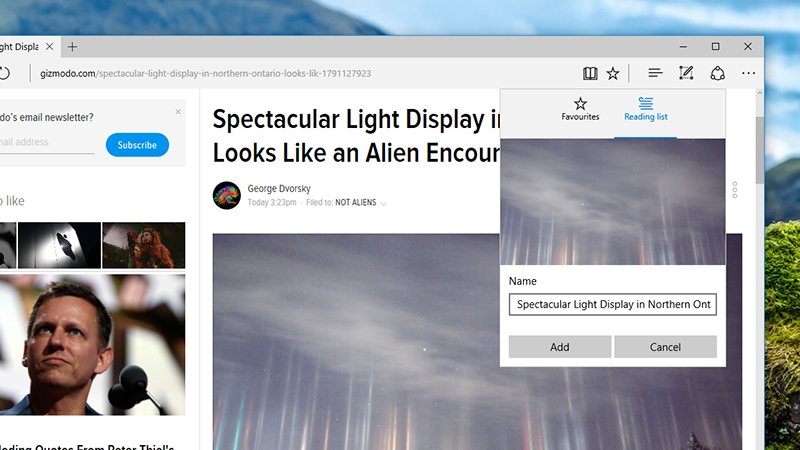Switch to Favourites tab in popup
Screen dimensions: 800x450
pyautogui.click(x=580, y=109)
